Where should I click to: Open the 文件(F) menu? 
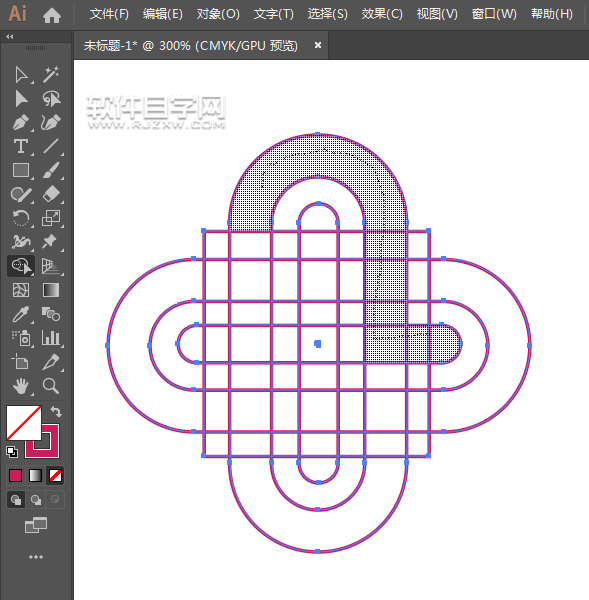(109, 14)
